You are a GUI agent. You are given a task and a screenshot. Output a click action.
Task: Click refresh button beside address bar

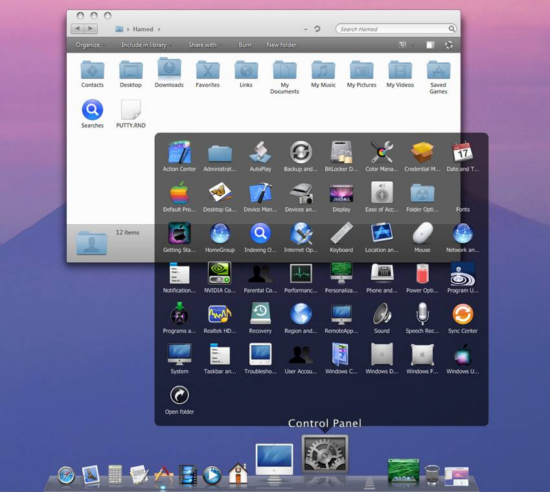tap(317, 29)
